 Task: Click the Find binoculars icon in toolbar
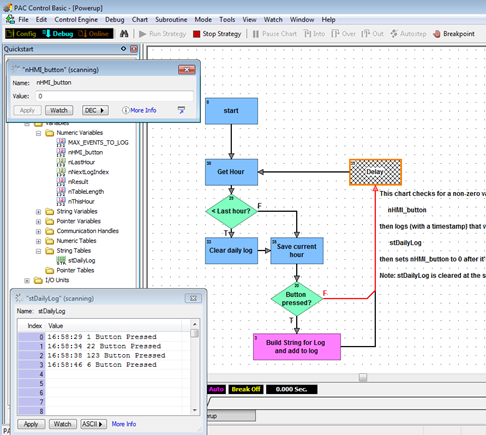coord(124,34)
